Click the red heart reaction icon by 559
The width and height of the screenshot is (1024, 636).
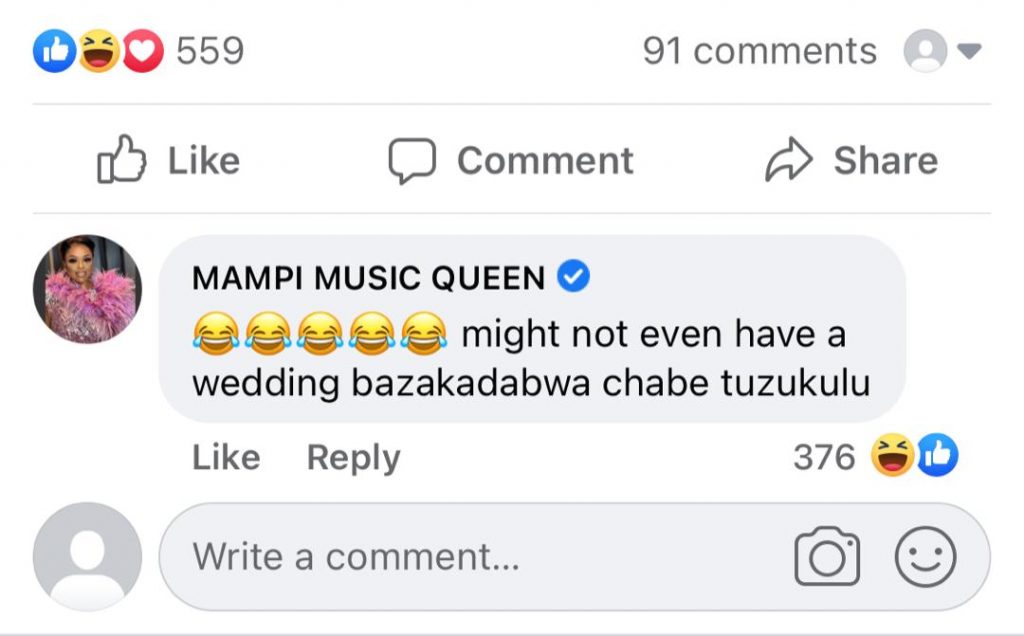(x=142, y=52)
